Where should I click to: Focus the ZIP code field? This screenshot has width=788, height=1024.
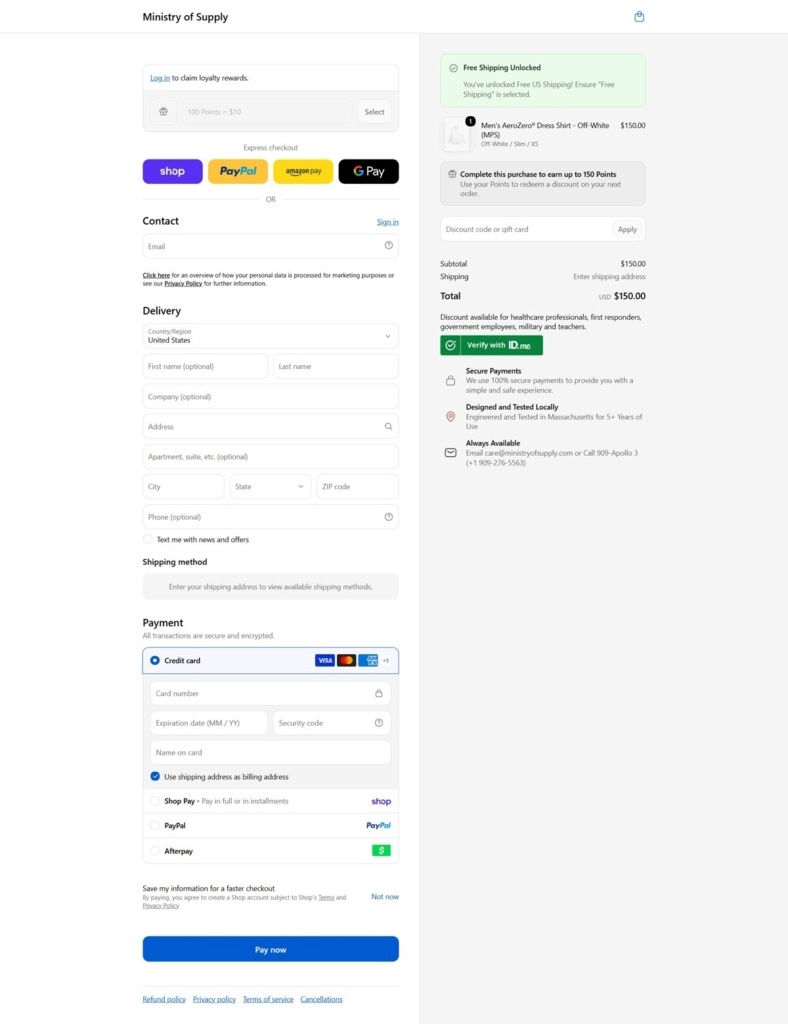(x=357, y=487)
